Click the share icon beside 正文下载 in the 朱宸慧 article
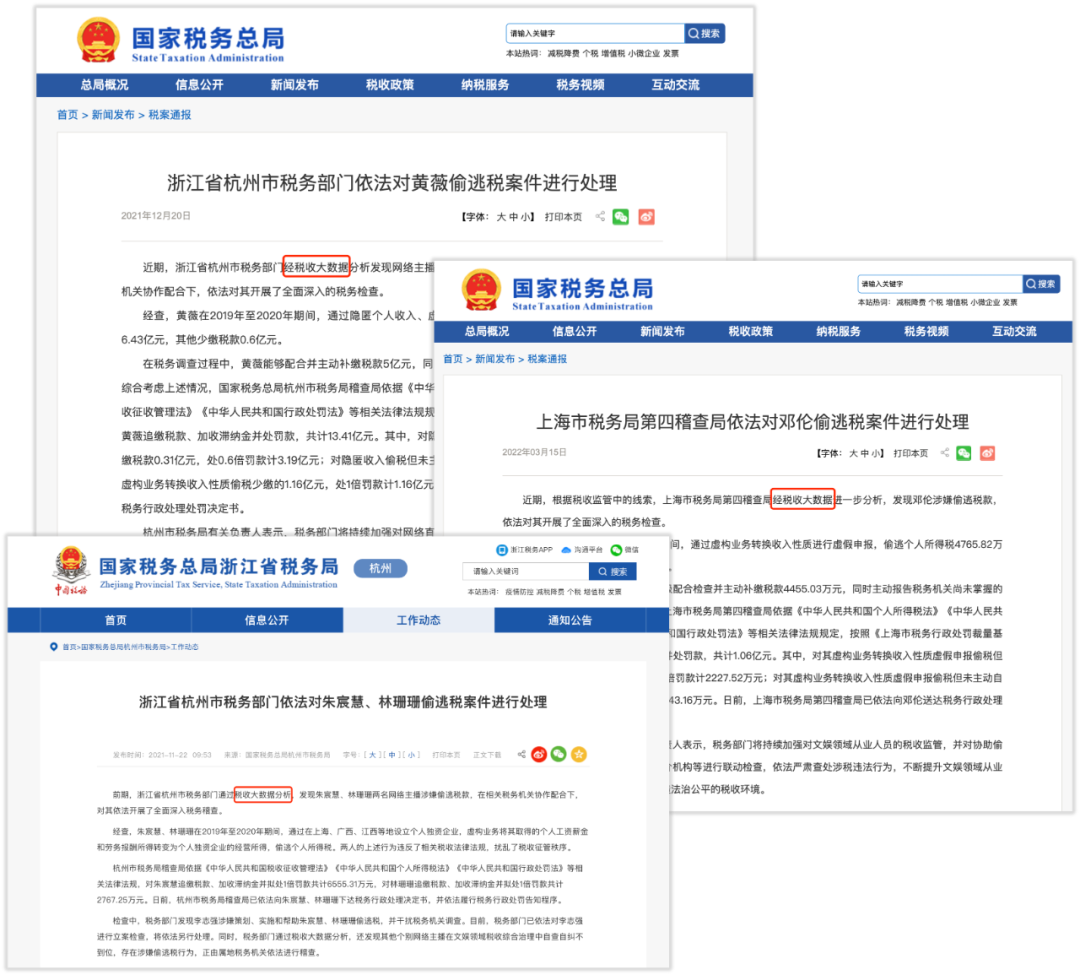The image size is (1080, 975). [x=521, y=754]
